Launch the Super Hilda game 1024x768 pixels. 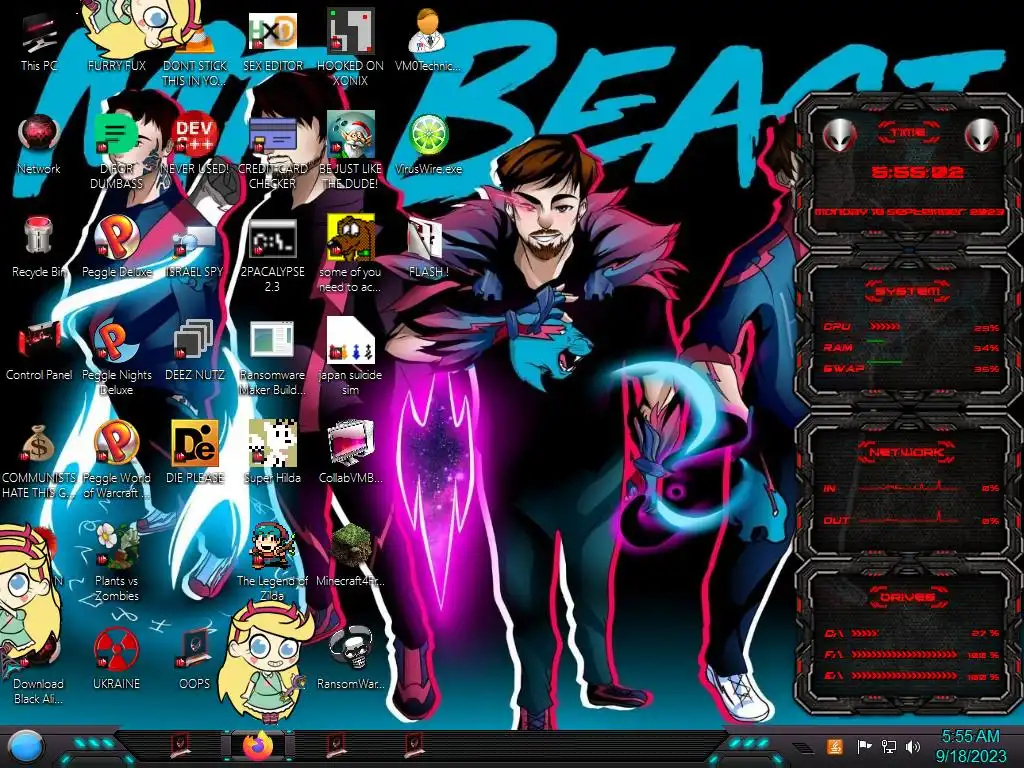pos(272,445)
